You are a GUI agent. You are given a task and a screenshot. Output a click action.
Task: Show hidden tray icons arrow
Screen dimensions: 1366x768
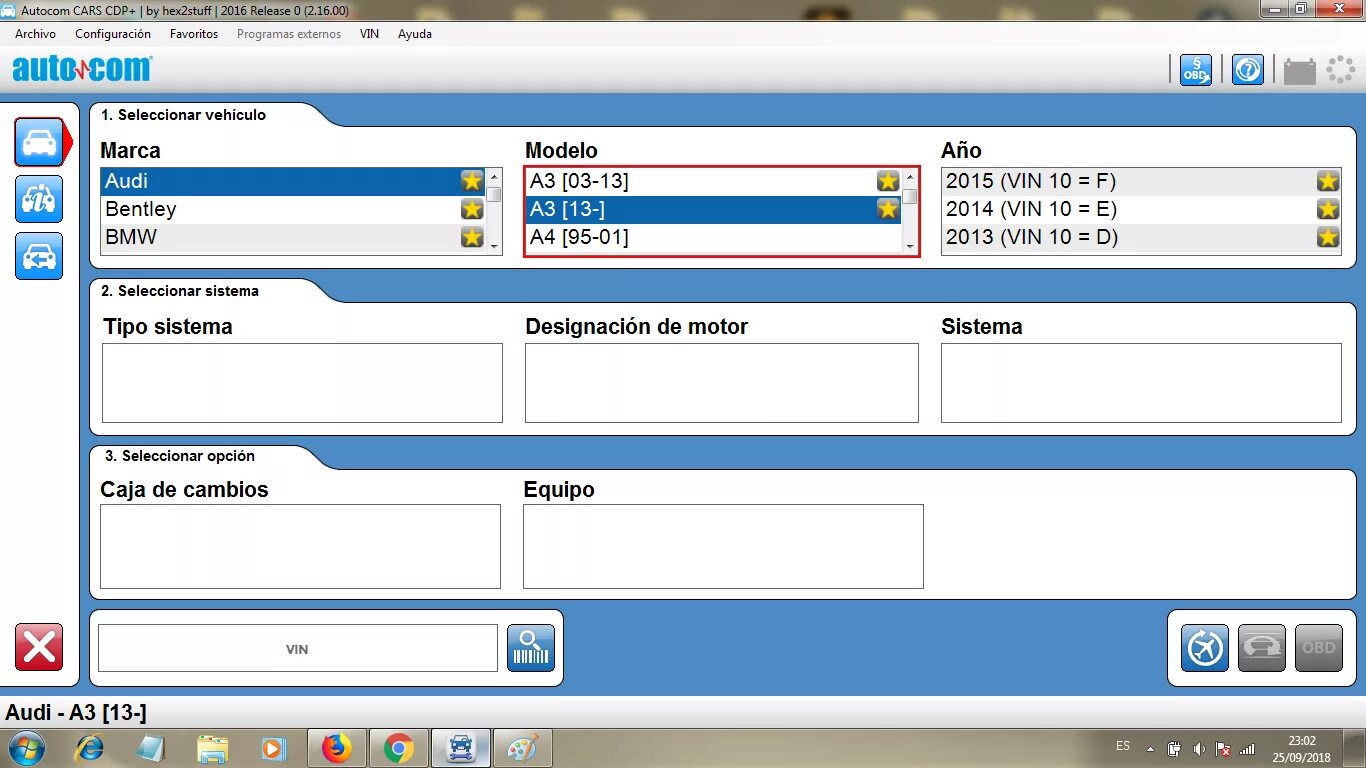[1150, 748]
